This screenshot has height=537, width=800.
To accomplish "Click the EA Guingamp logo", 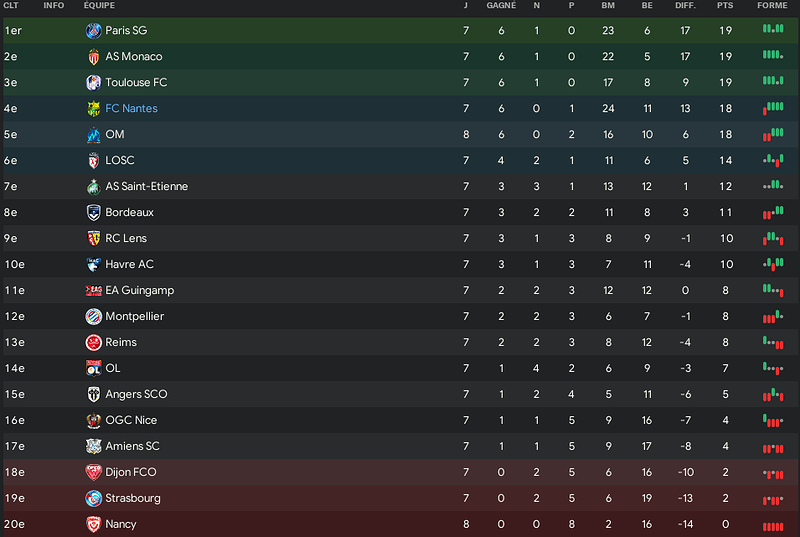I will coord(93,291).
